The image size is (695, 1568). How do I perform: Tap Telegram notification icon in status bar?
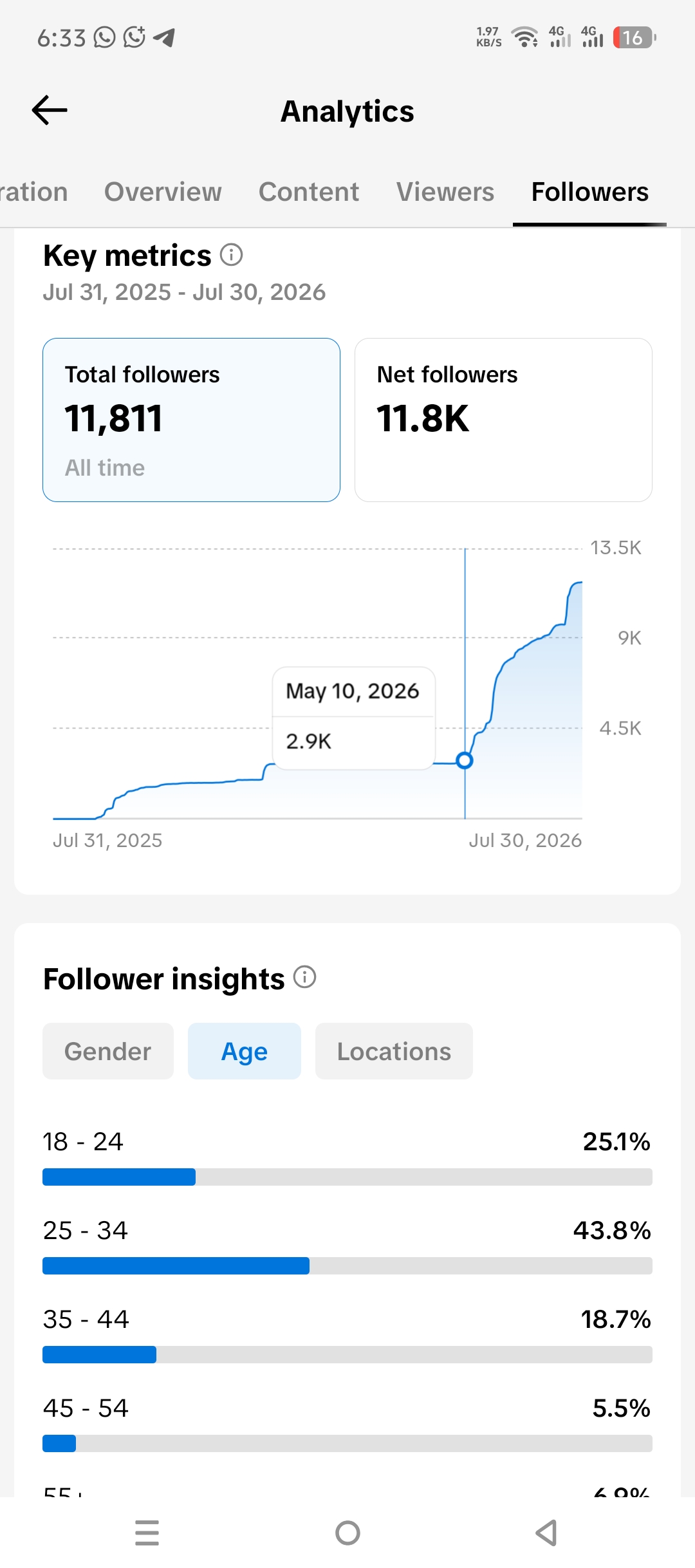(x=164, y=38)
